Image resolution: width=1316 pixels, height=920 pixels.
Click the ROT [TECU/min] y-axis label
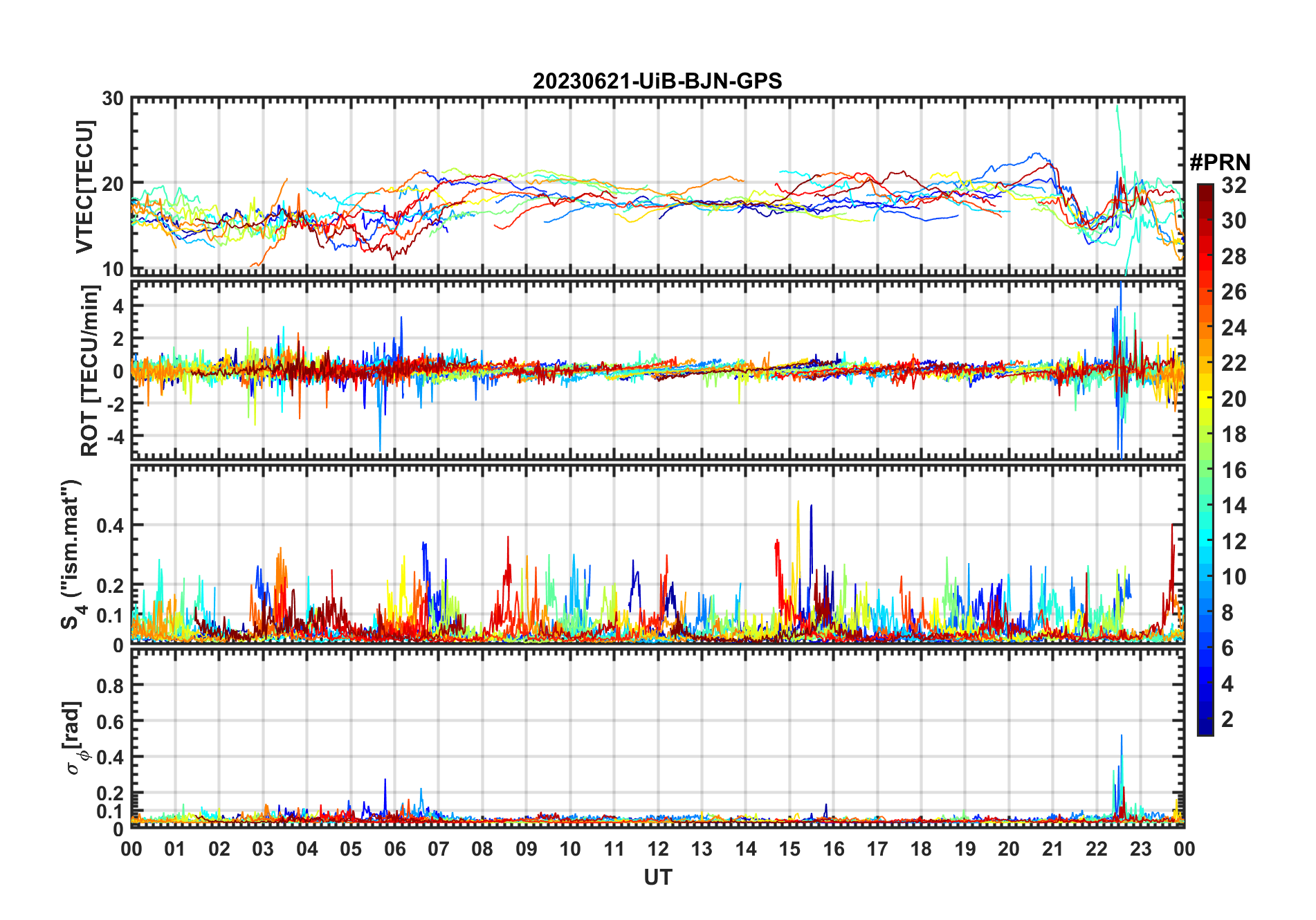(x=89, y=371)
